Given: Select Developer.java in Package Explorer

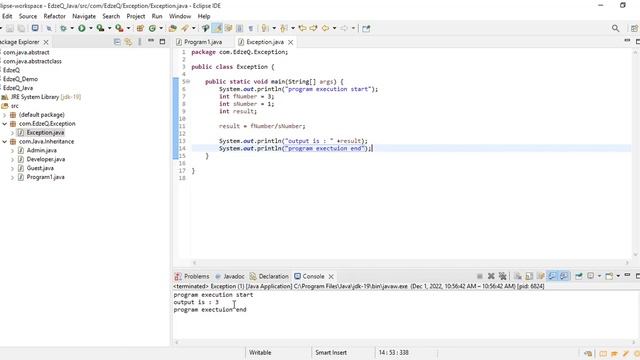Looking at the screenshot, I should pyautogui.click(x=46, y=159).
